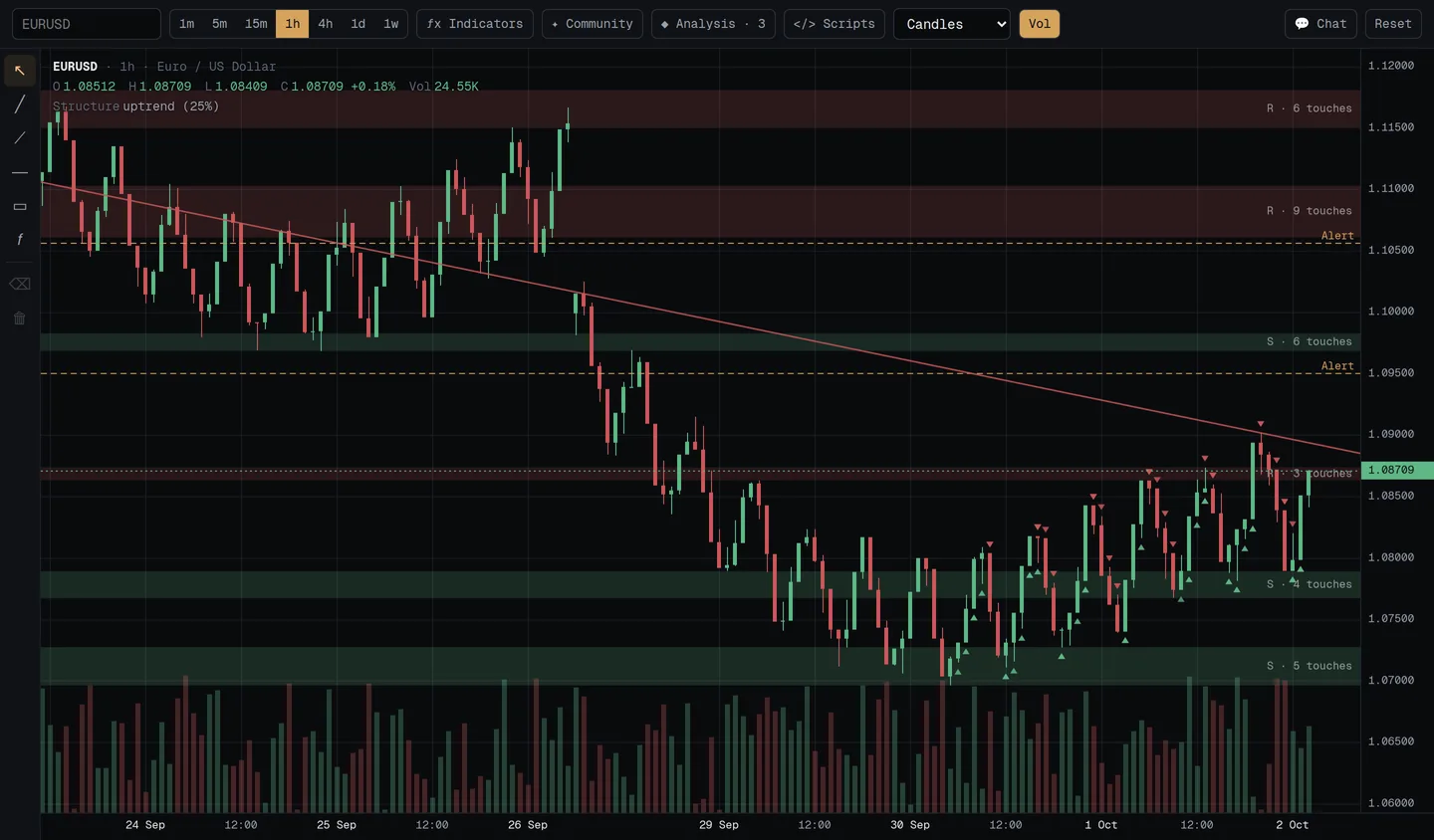Open the Scripts editor
Image resolution: width=1434 pixels, height=840 pixels.
[x=835, y=24]
